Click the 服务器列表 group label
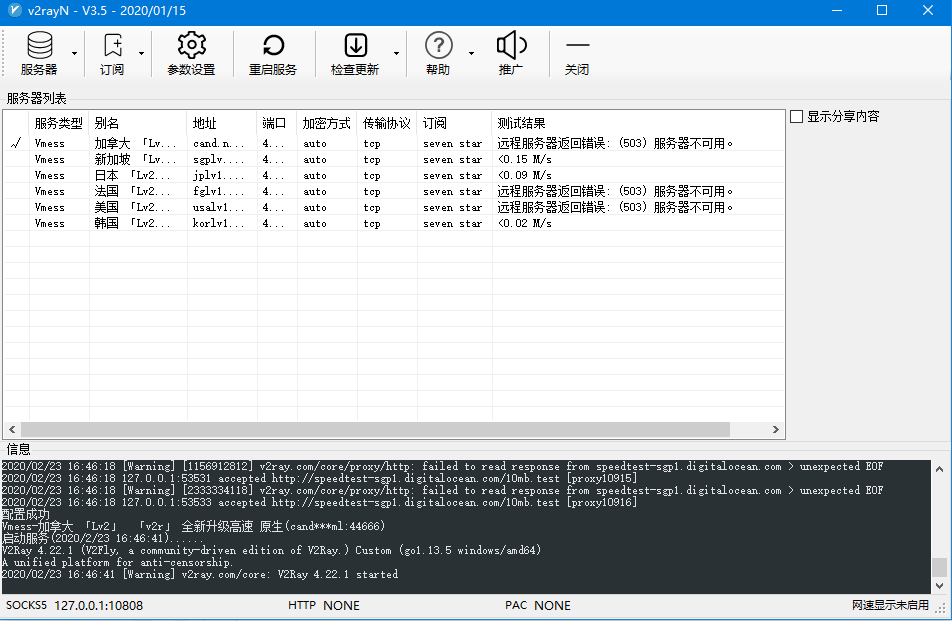952x621 pixels. tap(36, 98)
